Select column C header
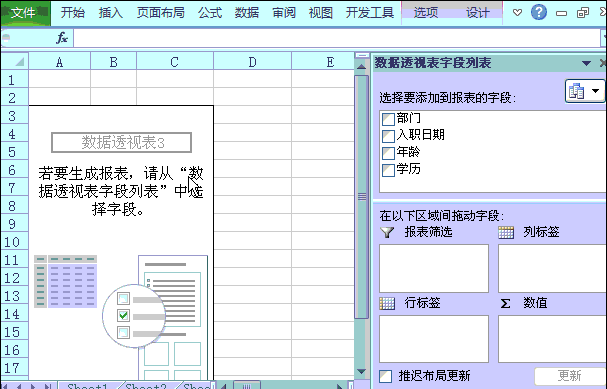Viewport: 607px width, 389px height. [x=175, y=62]
